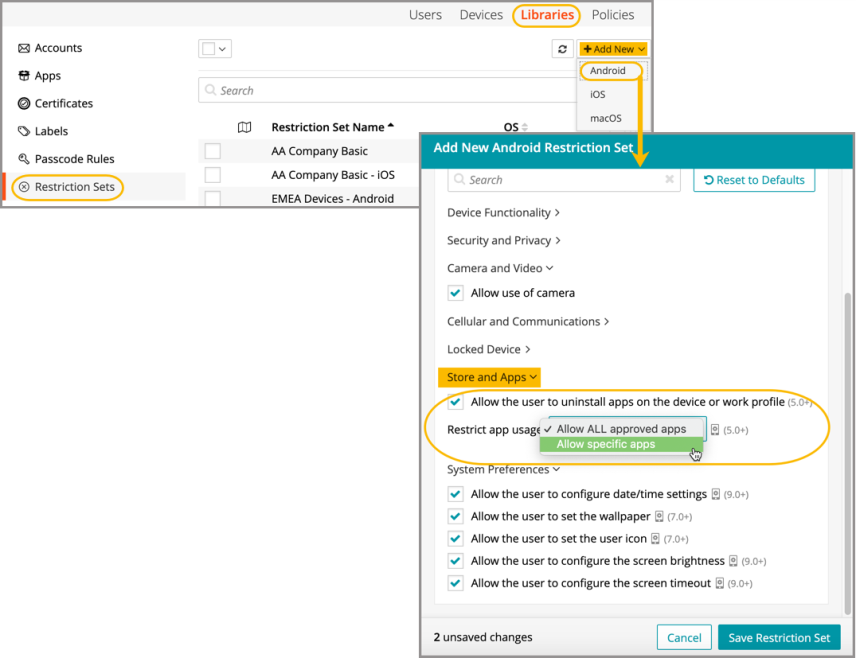Click the Certificates badge icon
Viewport: 856px width, 658px height.
pyautogui.click(x=24, y=104)
